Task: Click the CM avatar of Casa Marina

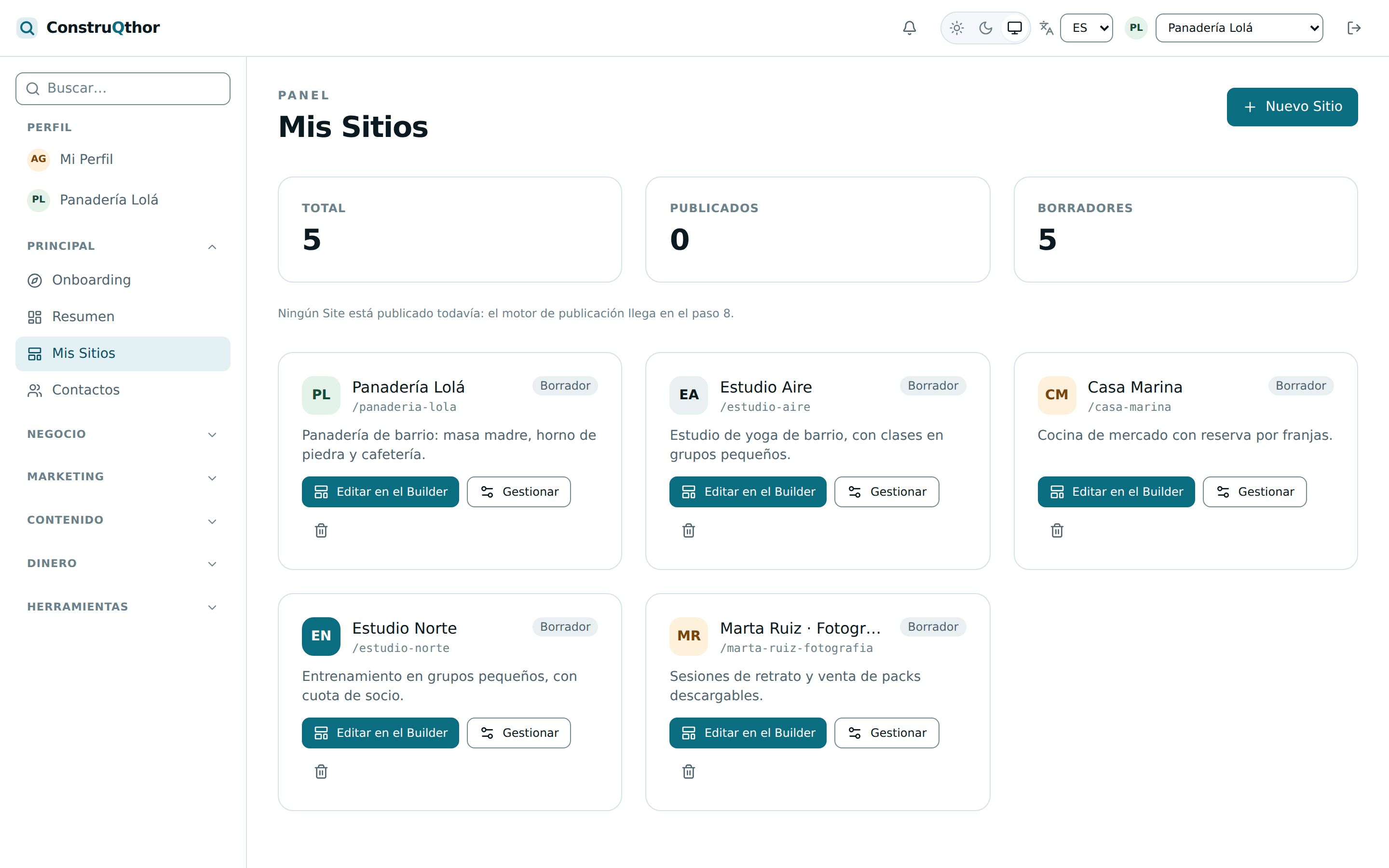Action: tap(1057, 395)
